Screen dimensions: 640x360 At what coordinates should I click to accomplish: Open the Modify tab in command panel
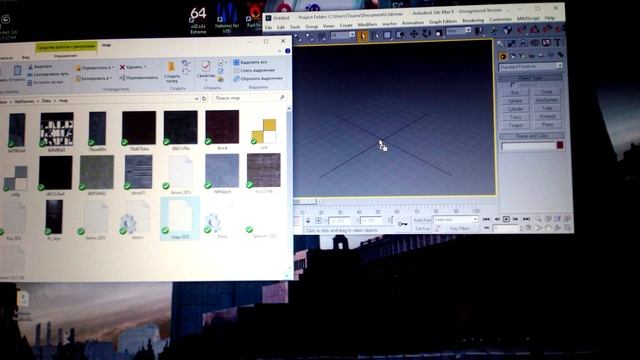pyautogui.click(x=512, y=43)
